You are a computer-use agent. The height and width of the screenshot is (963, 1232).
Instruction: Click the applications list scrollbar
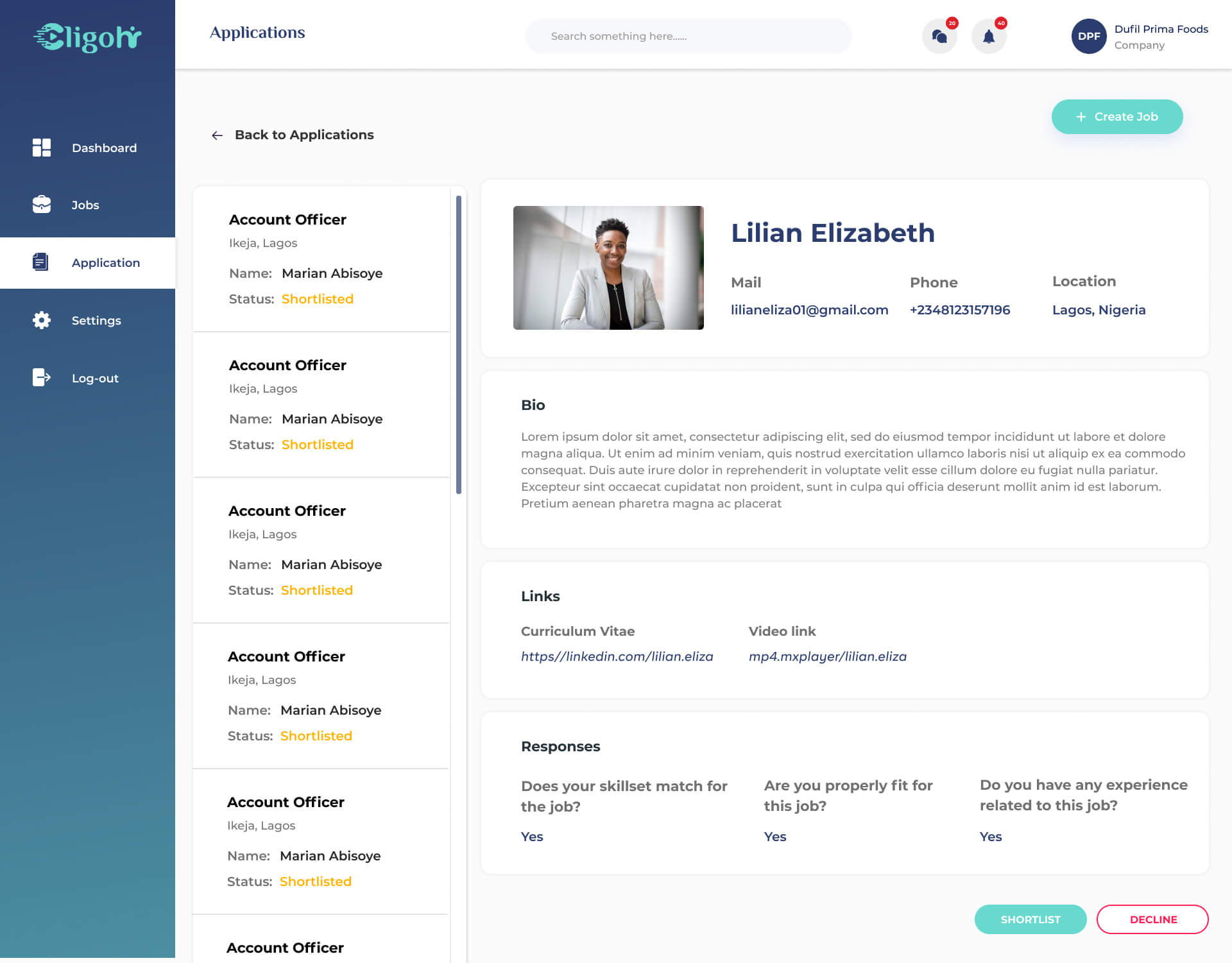[459, 345]
